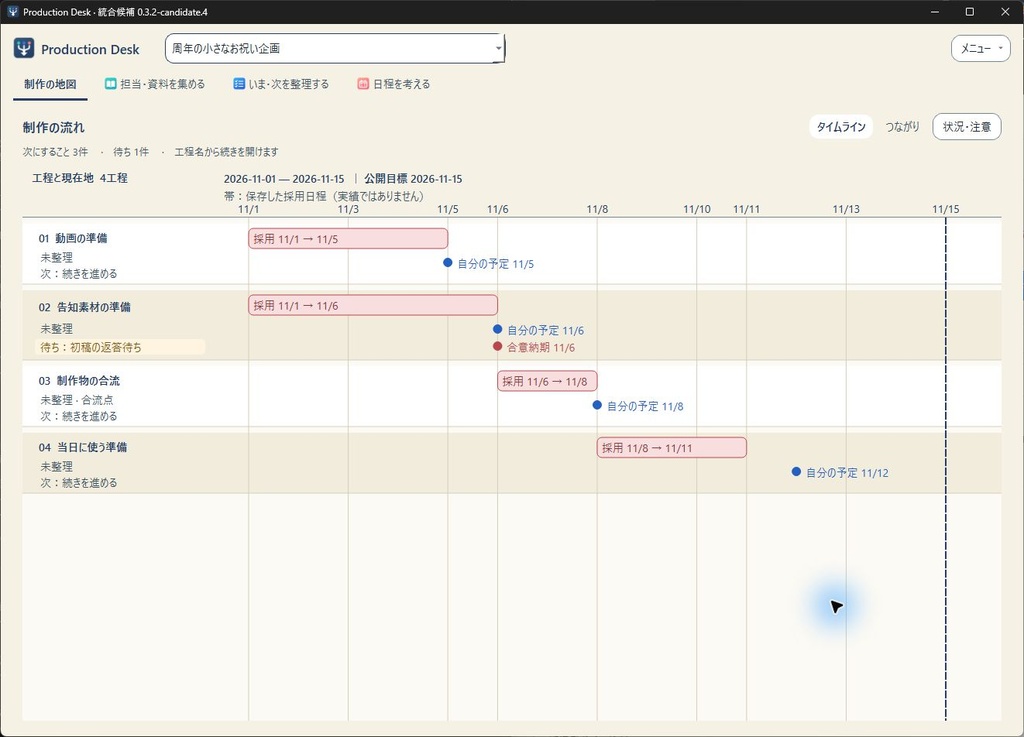Click the 採用 11/1 → 11/5 schedule bar
Viewport: 1024px width, 737px height.
348,239
